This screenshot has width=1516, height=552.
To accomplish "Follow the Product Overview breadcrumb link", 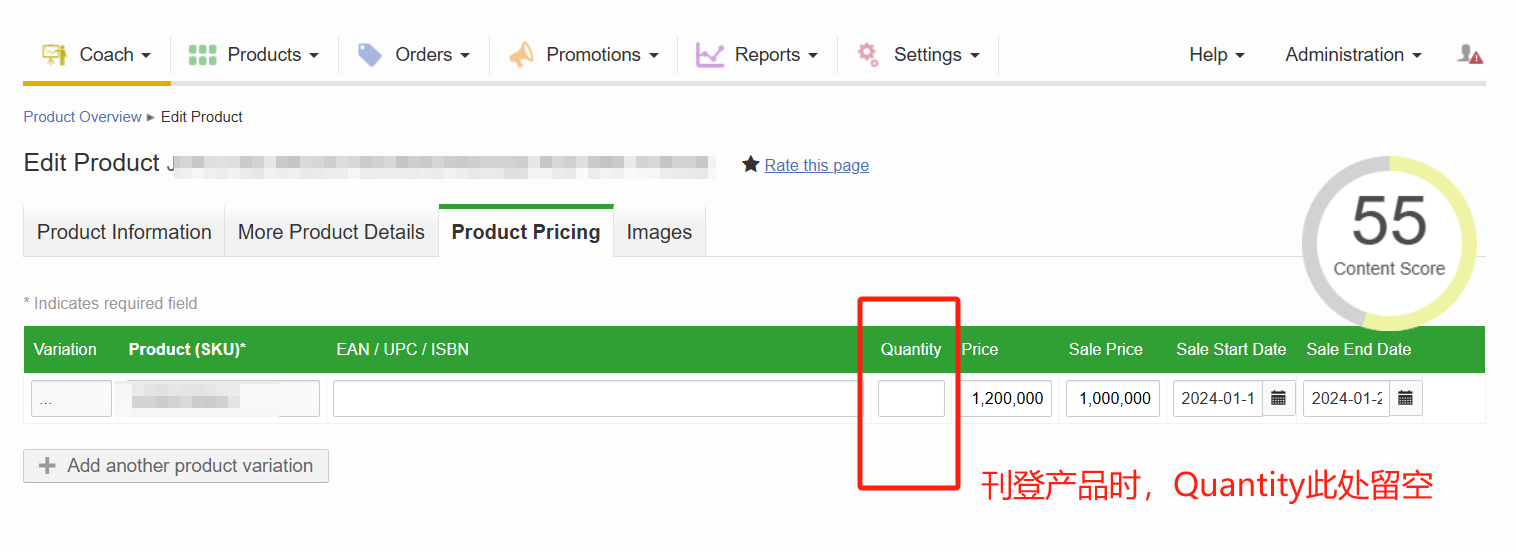I will [x=82, y=117].
